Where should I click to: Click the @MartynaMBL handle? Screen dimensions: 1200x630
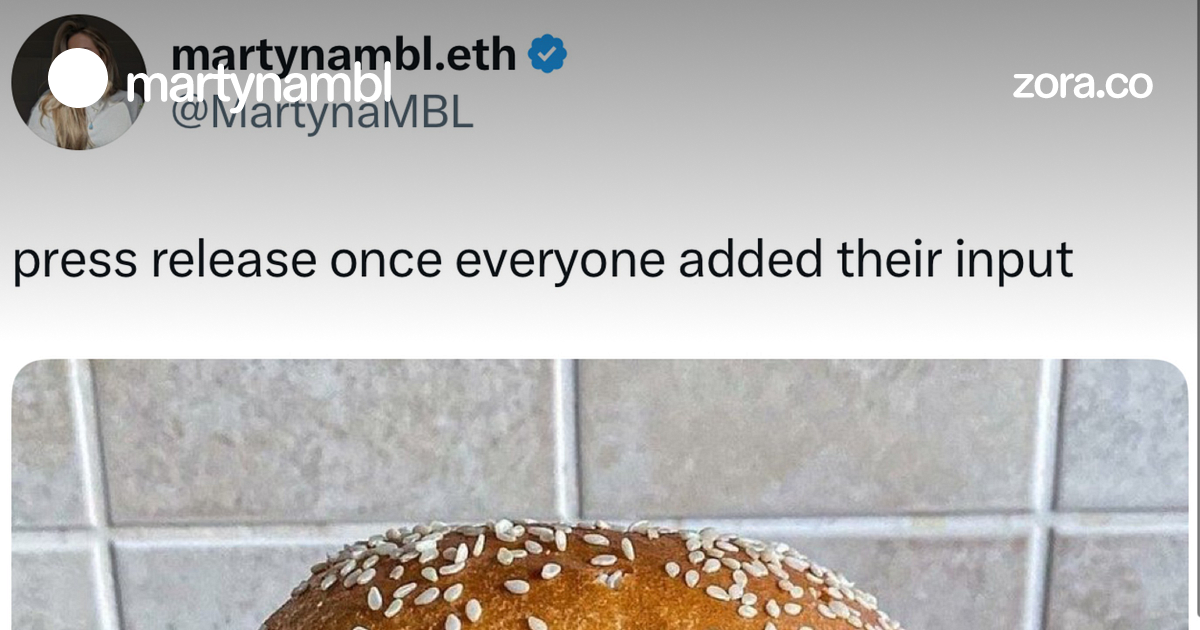point(322,113)
